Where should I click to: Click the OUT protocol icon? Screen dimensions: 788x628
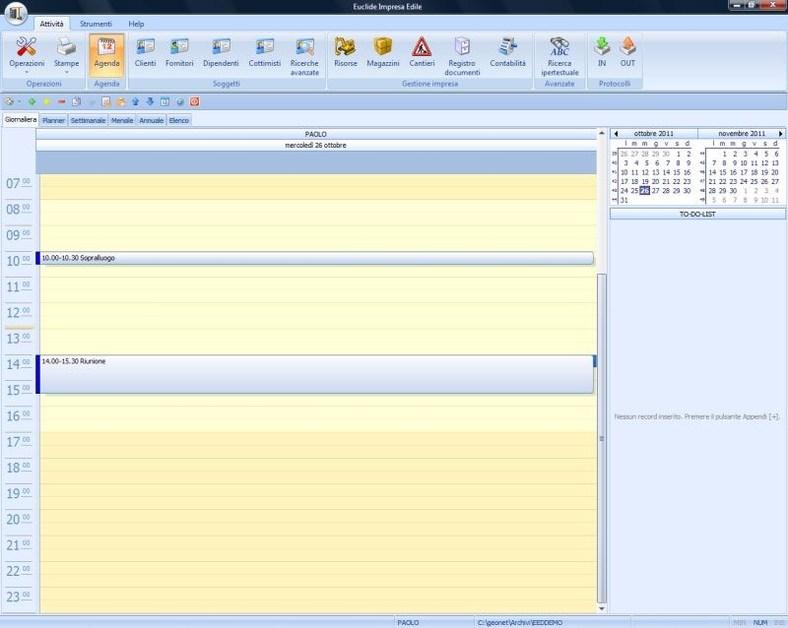point(627,52)
